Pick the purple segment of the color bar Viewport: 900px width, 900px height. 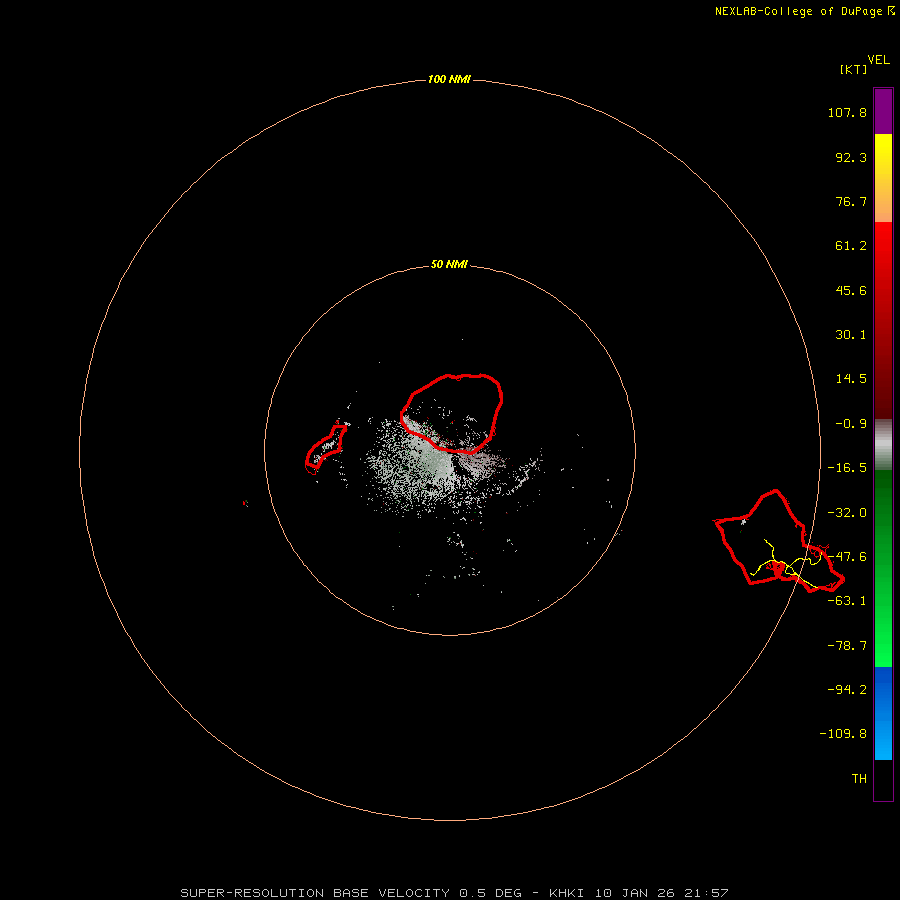coord(883,111)
